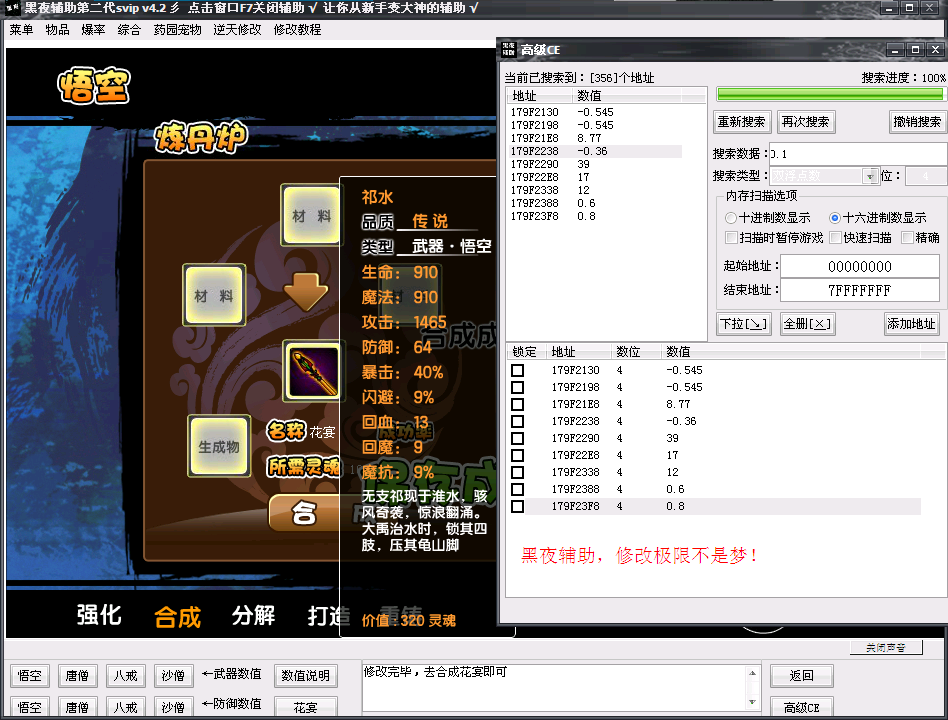Click the bottom 高级CE button
948x720 pixels.
click(802, 707)
